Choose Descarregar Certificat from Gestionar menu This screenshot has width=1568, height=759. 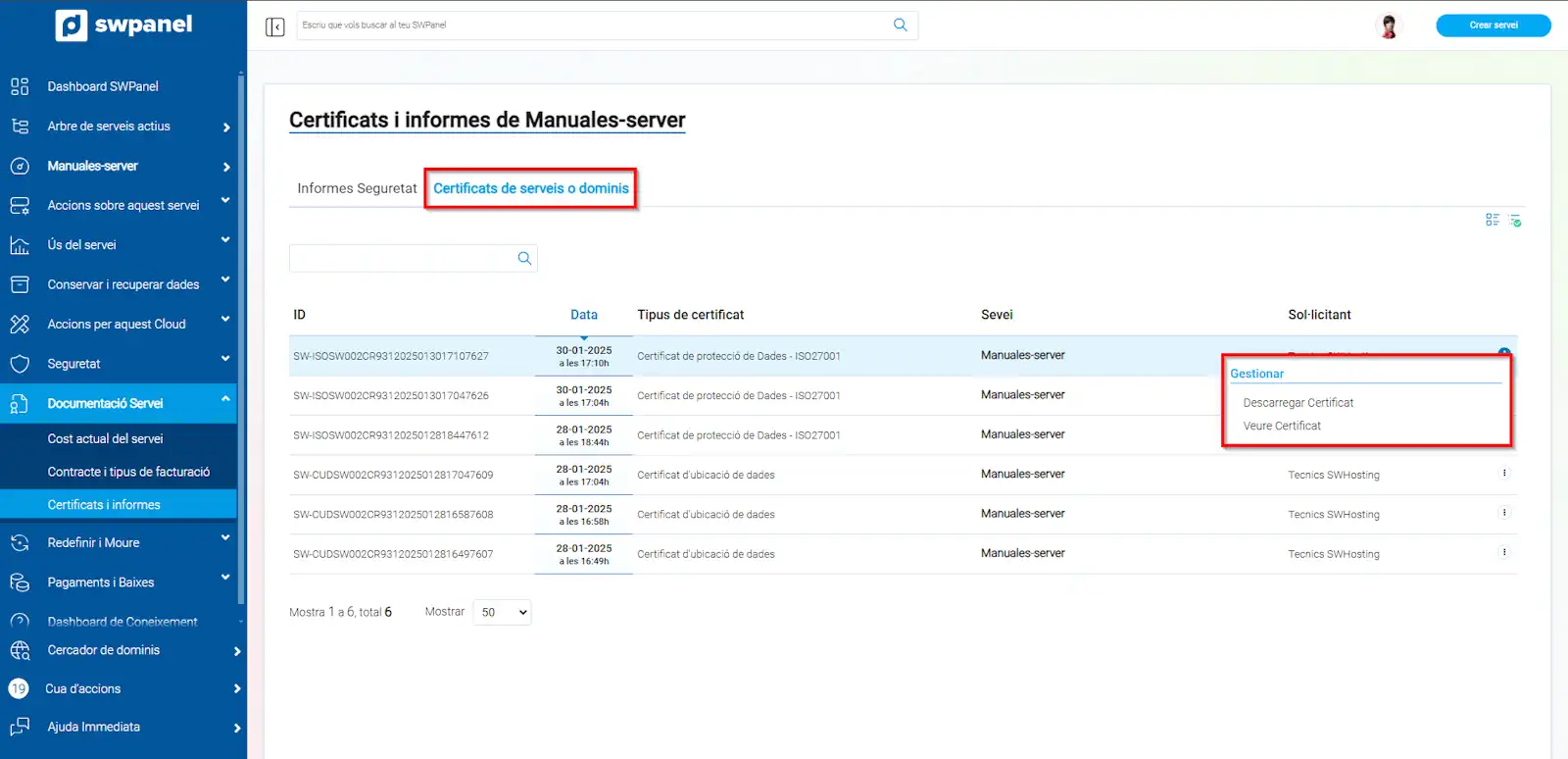tap(1298, 403)
